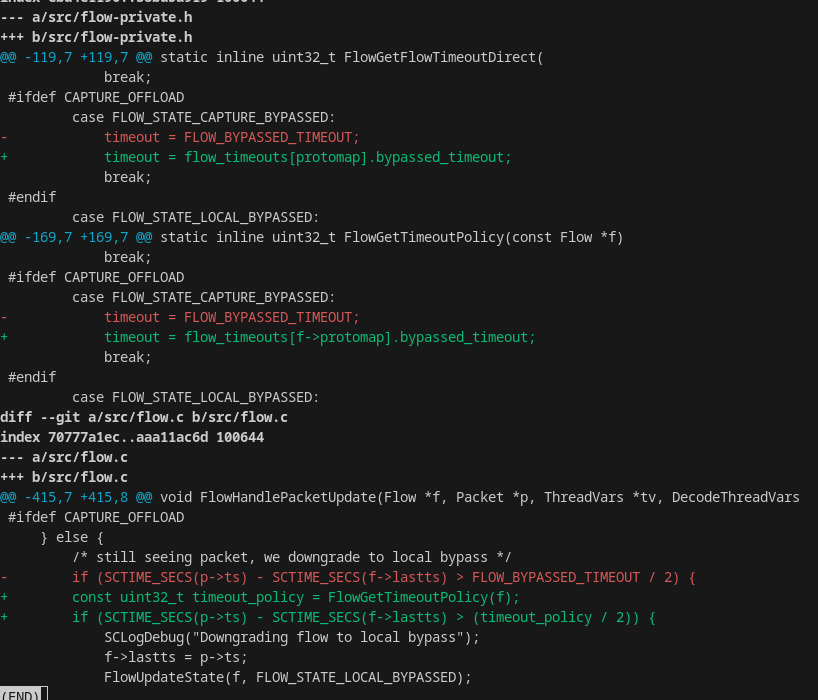Screen dimensions: 818x700
Task: Click the removed "FLOW_BYPASSED_TIMEOUT / 2" if statement
Action: [383, 577]
